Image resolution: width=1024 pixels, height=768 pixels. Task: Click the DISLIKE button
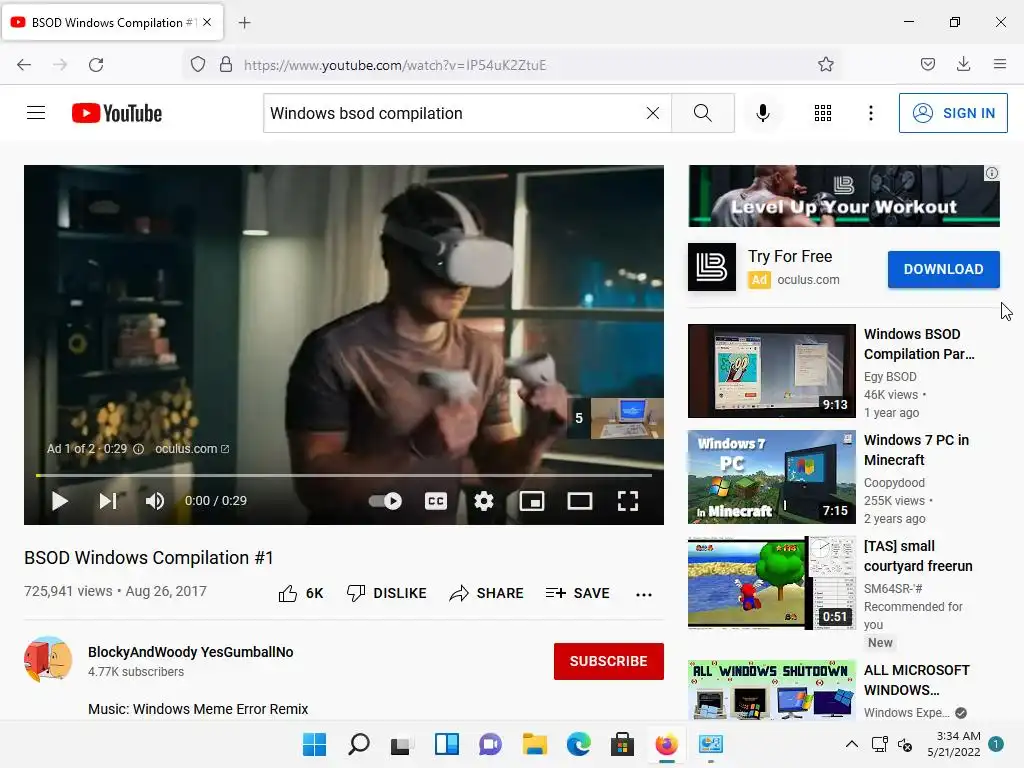[x=387, y=593]
